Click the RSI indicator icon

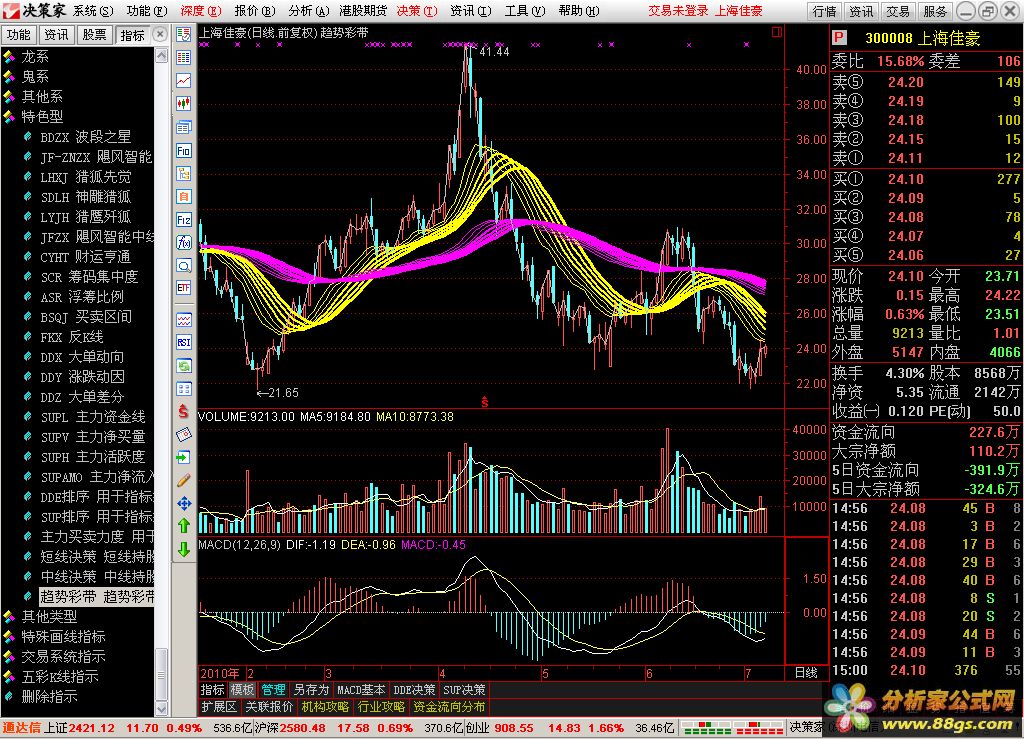click(x=184, y=343)
